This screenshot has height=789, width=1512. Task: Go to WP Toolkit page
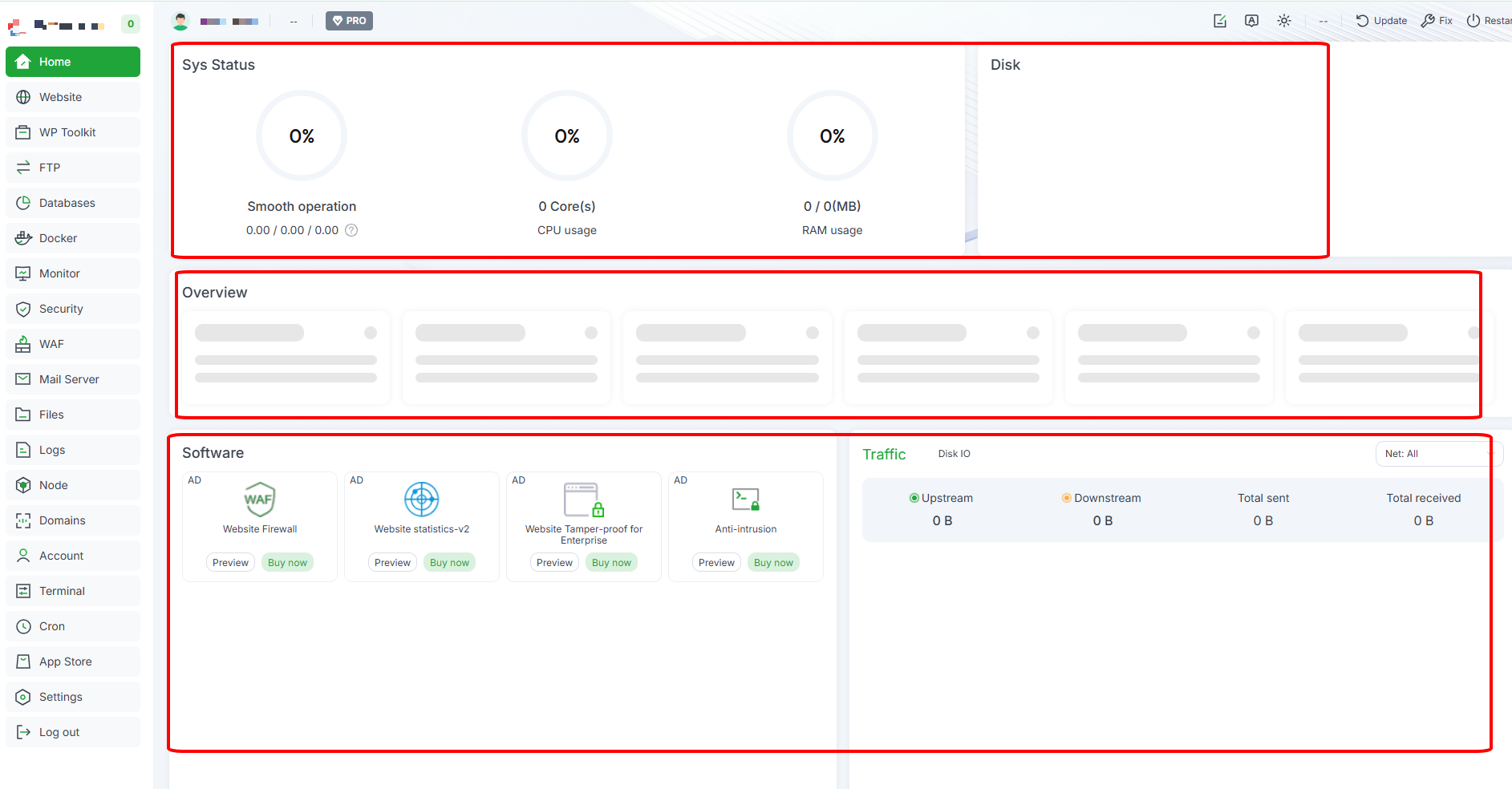pyautogui.click(x=73, y=132)
